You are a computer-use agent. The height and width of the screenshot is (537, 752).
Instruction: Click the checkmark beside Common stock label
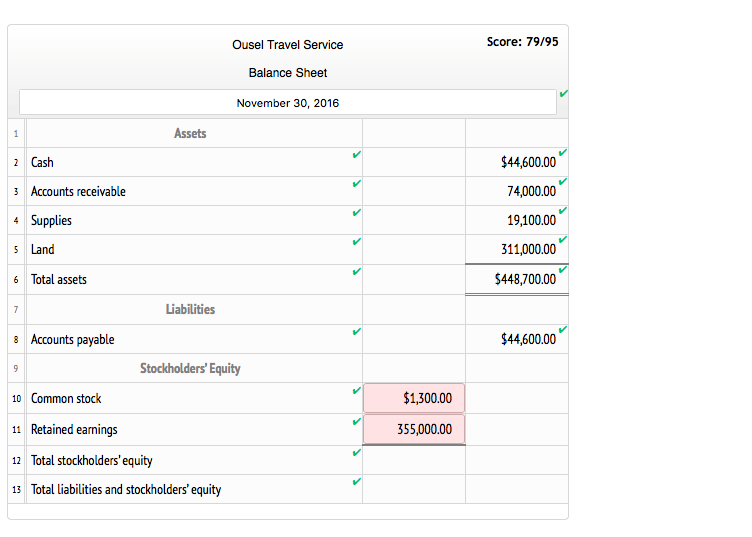tap(356, 391)
